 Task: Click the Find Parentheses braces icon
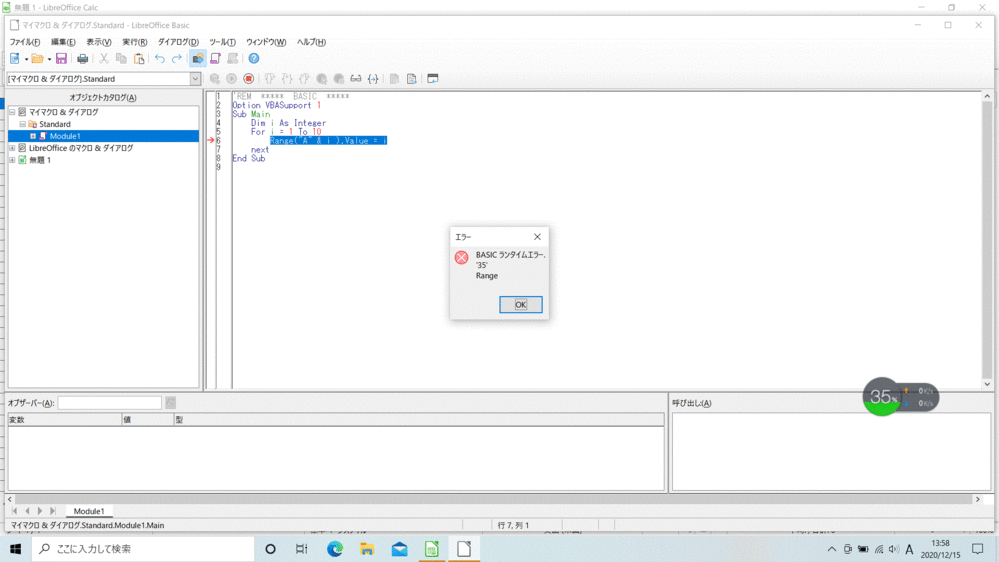click(x=373, y=79)
